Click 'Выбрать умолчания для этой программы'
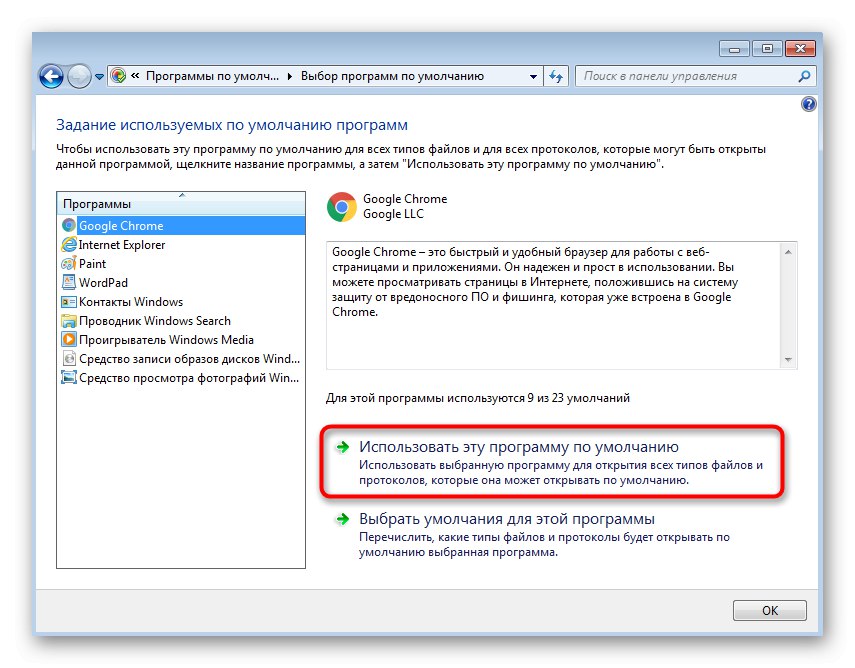 coord(507,519)
